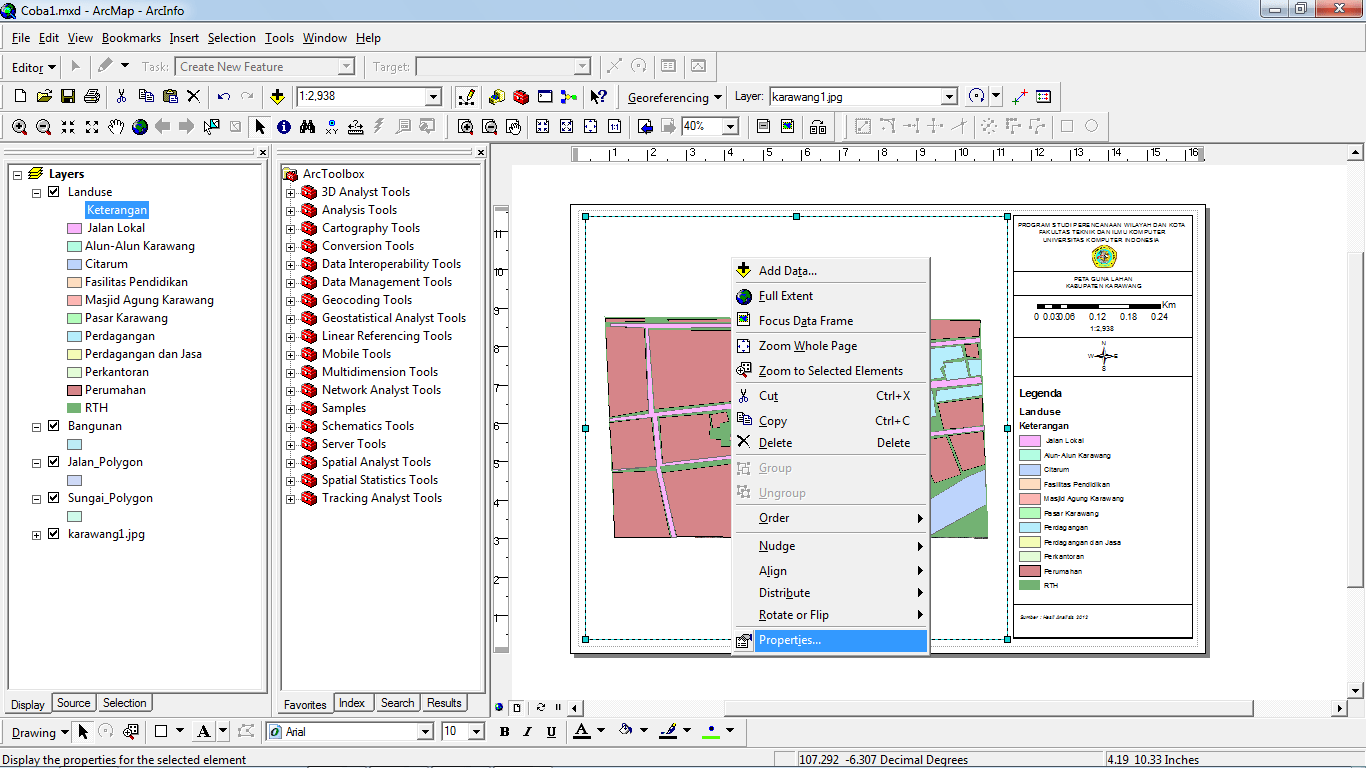Open the Results tab in ArcToolbox

[x=444, y=703]
